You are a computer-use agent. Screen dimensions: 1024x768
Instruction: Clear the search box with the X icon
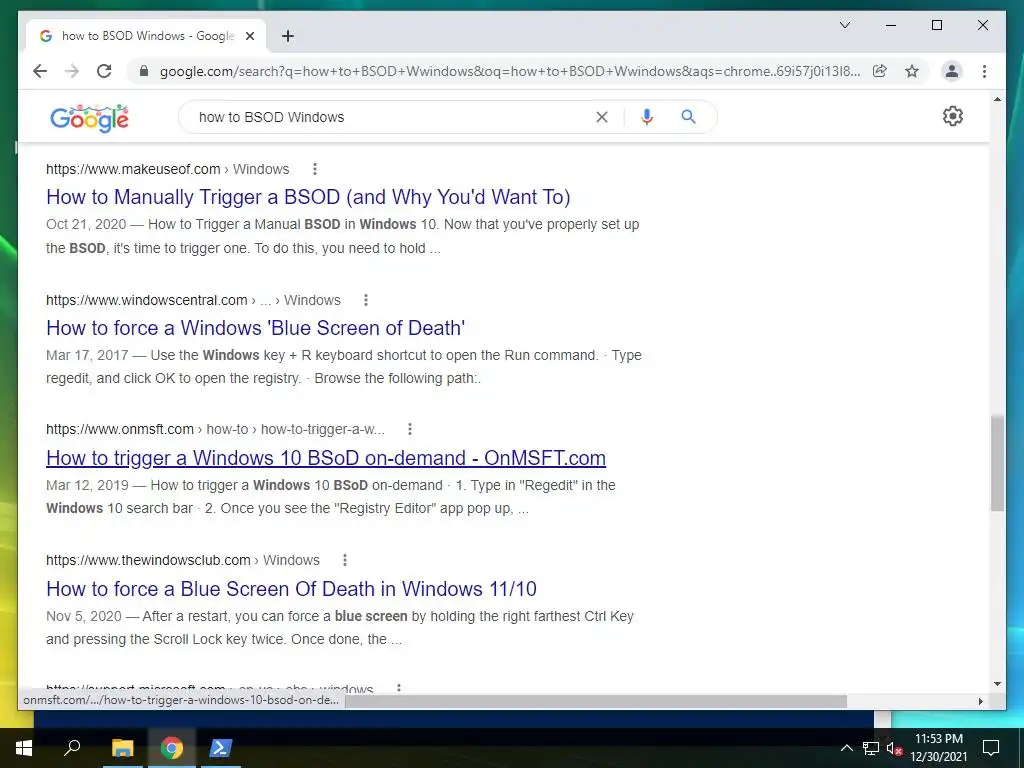pos(601,117)
